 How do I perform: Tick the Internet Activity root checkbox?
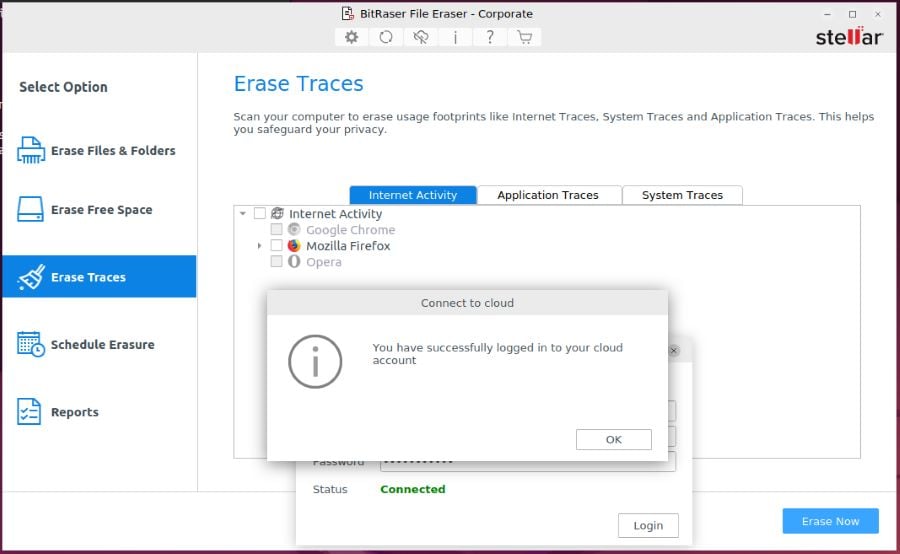point(260,214)
